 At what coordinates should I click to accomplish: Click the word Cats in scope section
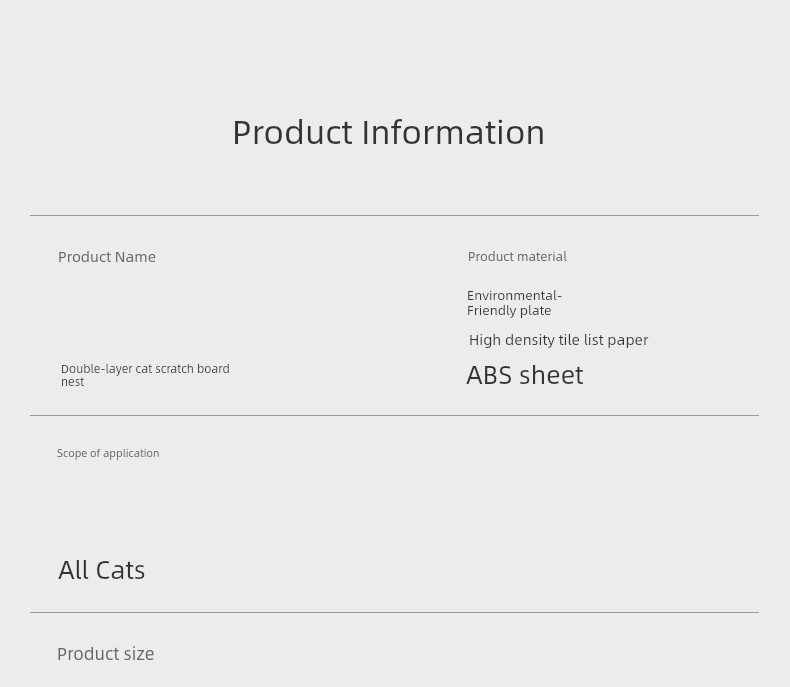coord(120,570)
